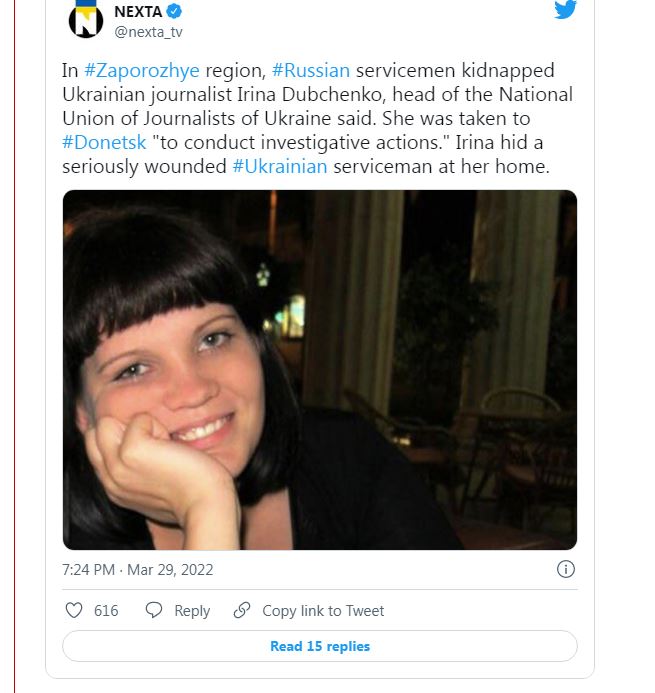Screen dimensions: 655x693
Task: Click the Copy link to Tweet text
Action: (x=323, y=610)
